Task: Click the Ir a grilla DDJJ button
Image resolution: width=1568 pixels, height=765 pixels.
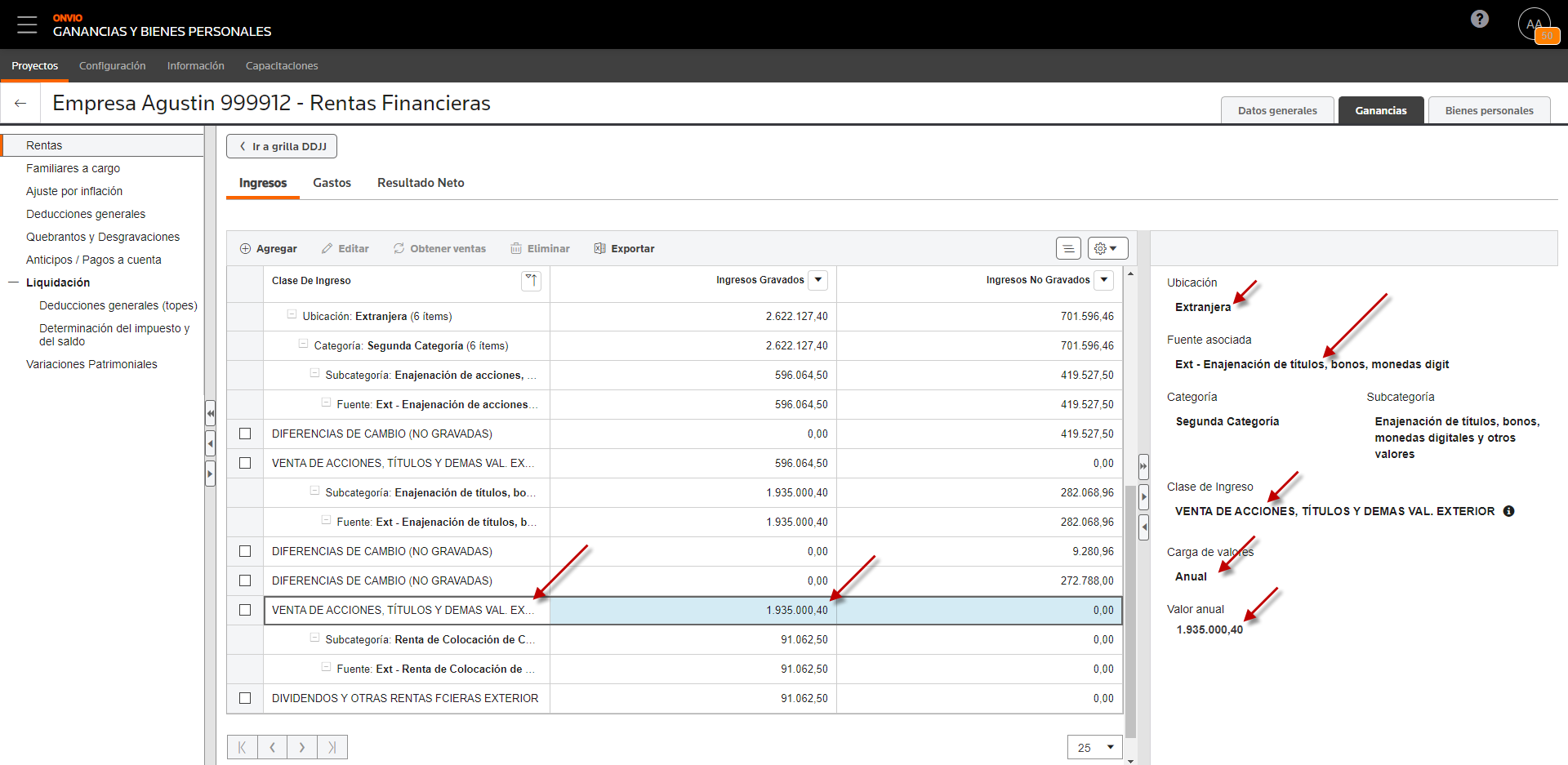Action: (282, 146)
